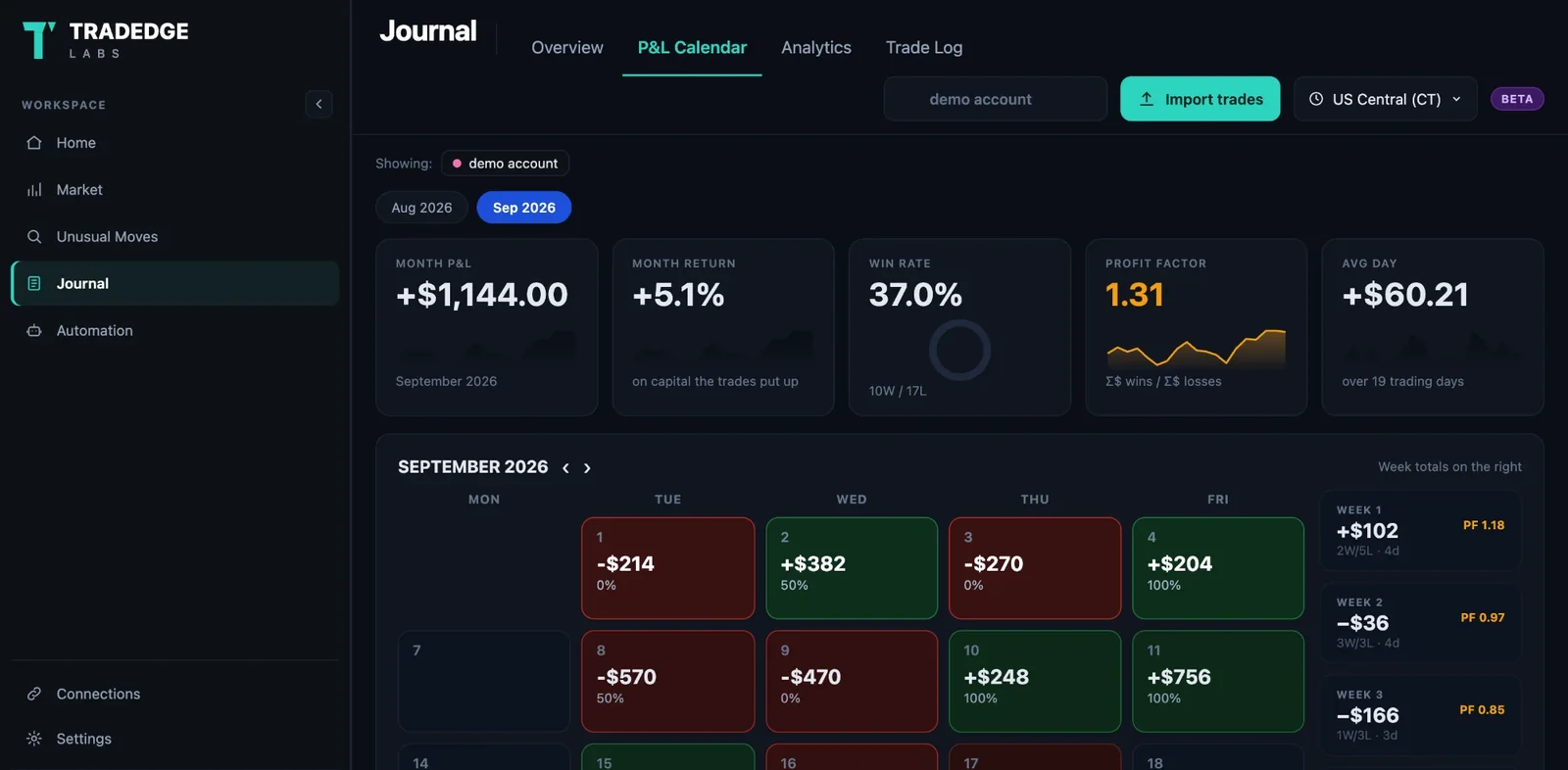Open Unusual Moves from the sidebar
Image resolution: width=1568 pixels, height=770 pixels.
(175, 237)
